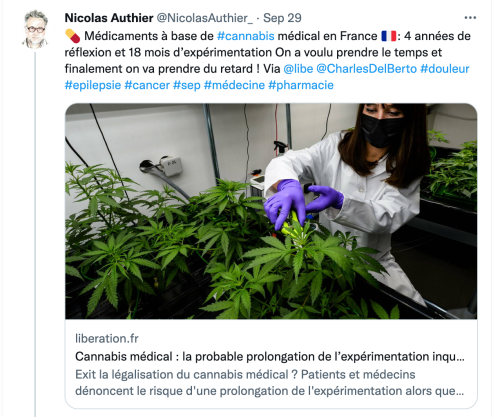Select the #sep hashtag
This screenshot has width=500, height=417.
pos(187,85)
